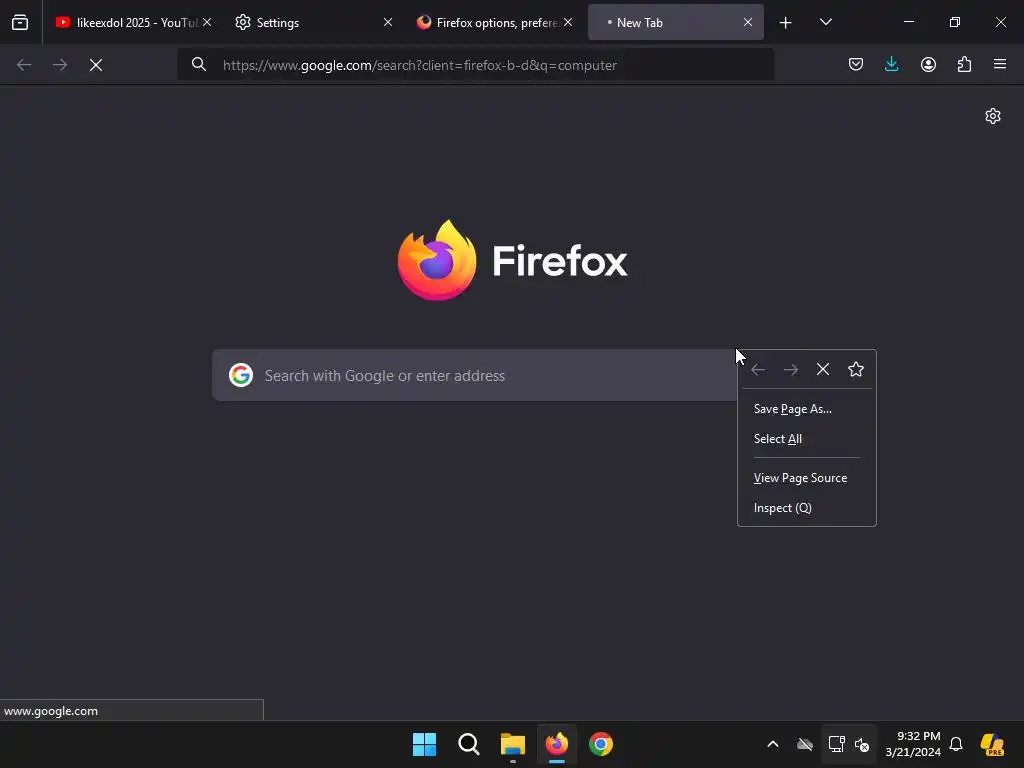Viewport: 1024px width, 768px height.
Task: Open Windows taskbar search
Action: 468,744
